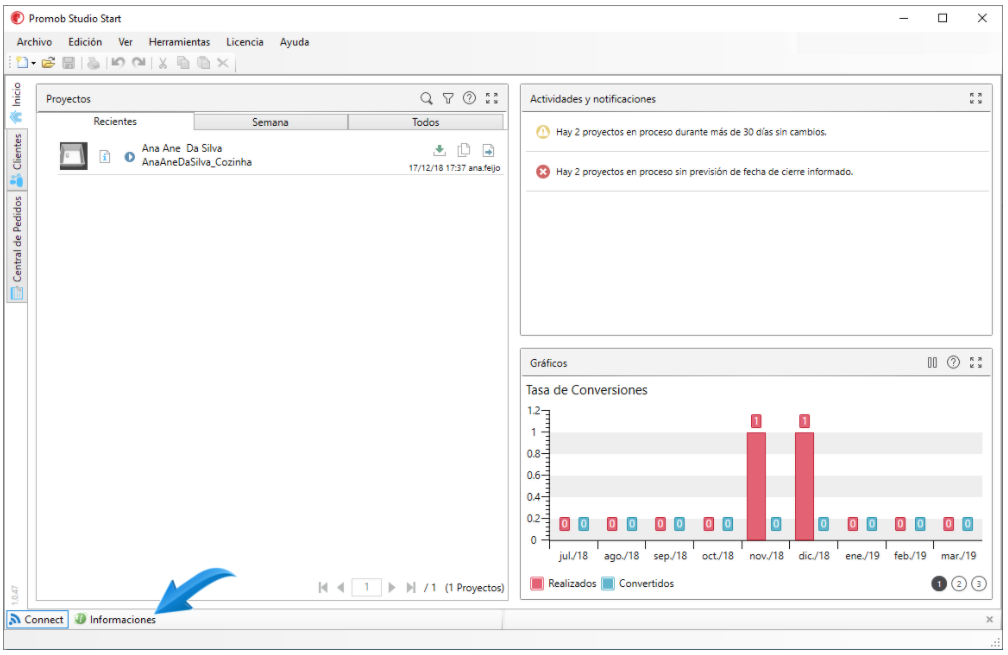Redo using the toolbar redo arrow

[x=138, y=63]
